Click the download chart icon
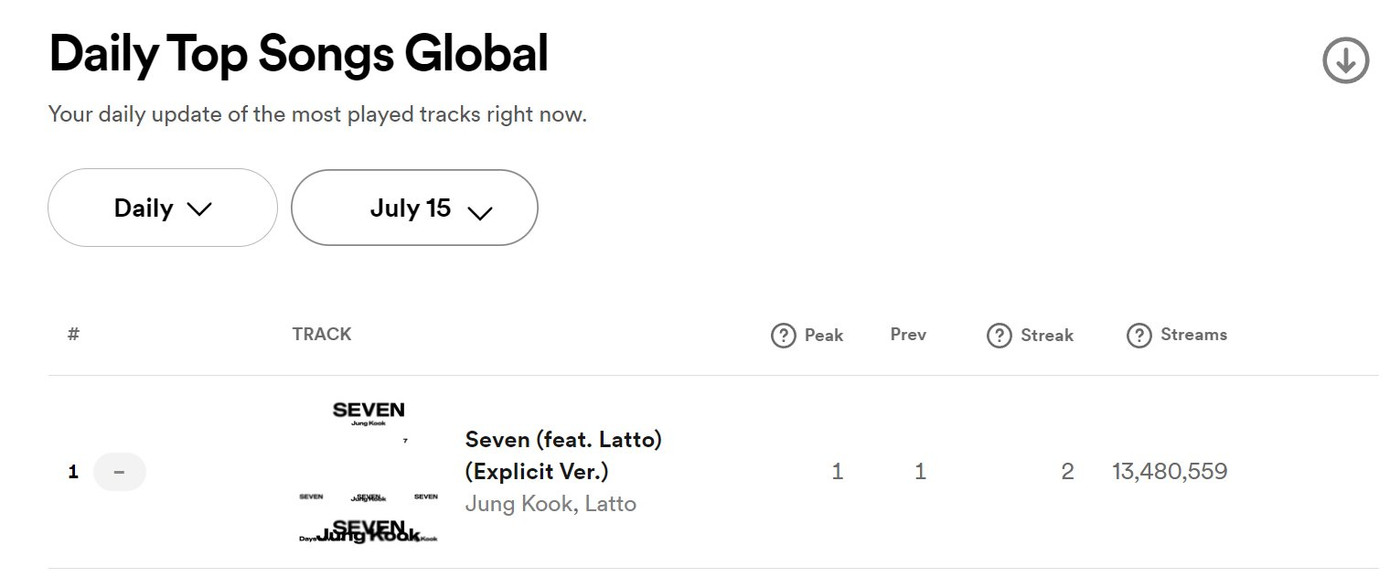The image size is (1390, 577). coord(1344,60)
